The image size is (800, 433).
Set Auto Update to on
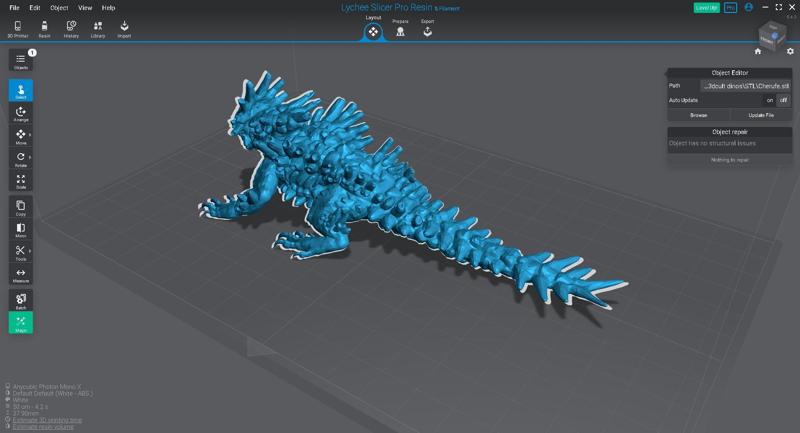pyautogui.click(x=769, y=100)
